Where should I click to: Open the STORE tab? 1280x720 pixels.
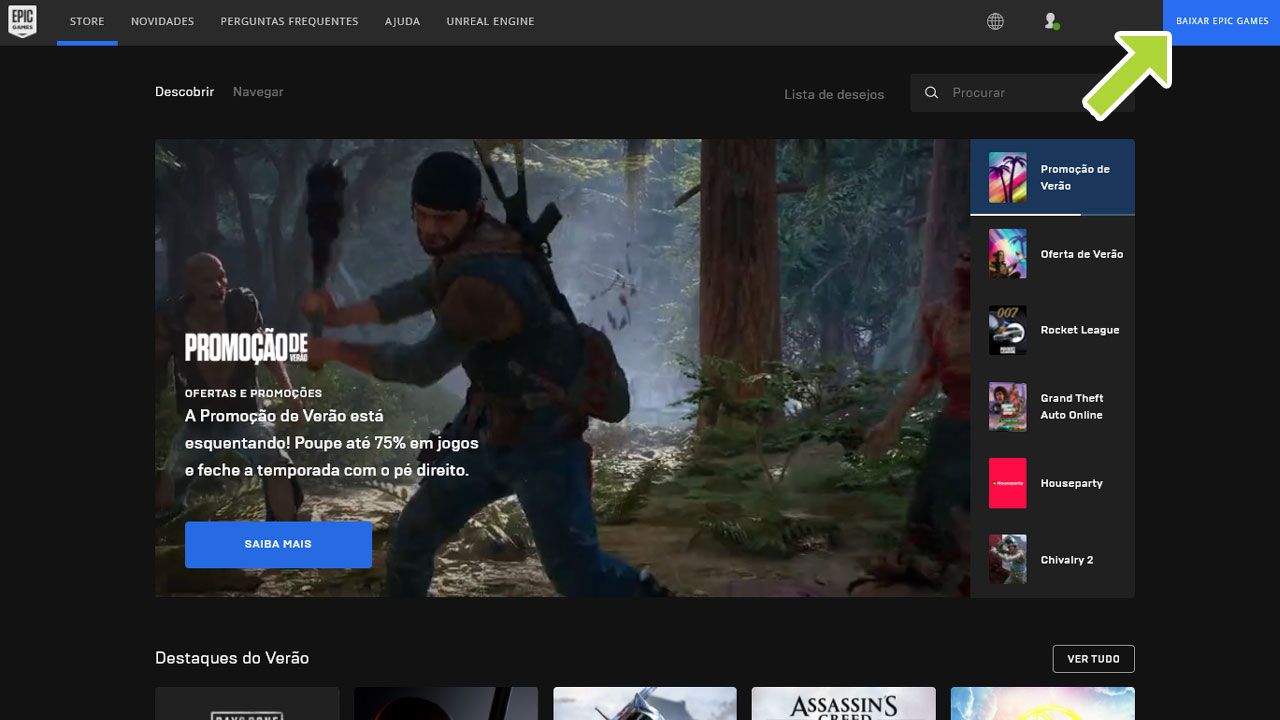point(87,21)
